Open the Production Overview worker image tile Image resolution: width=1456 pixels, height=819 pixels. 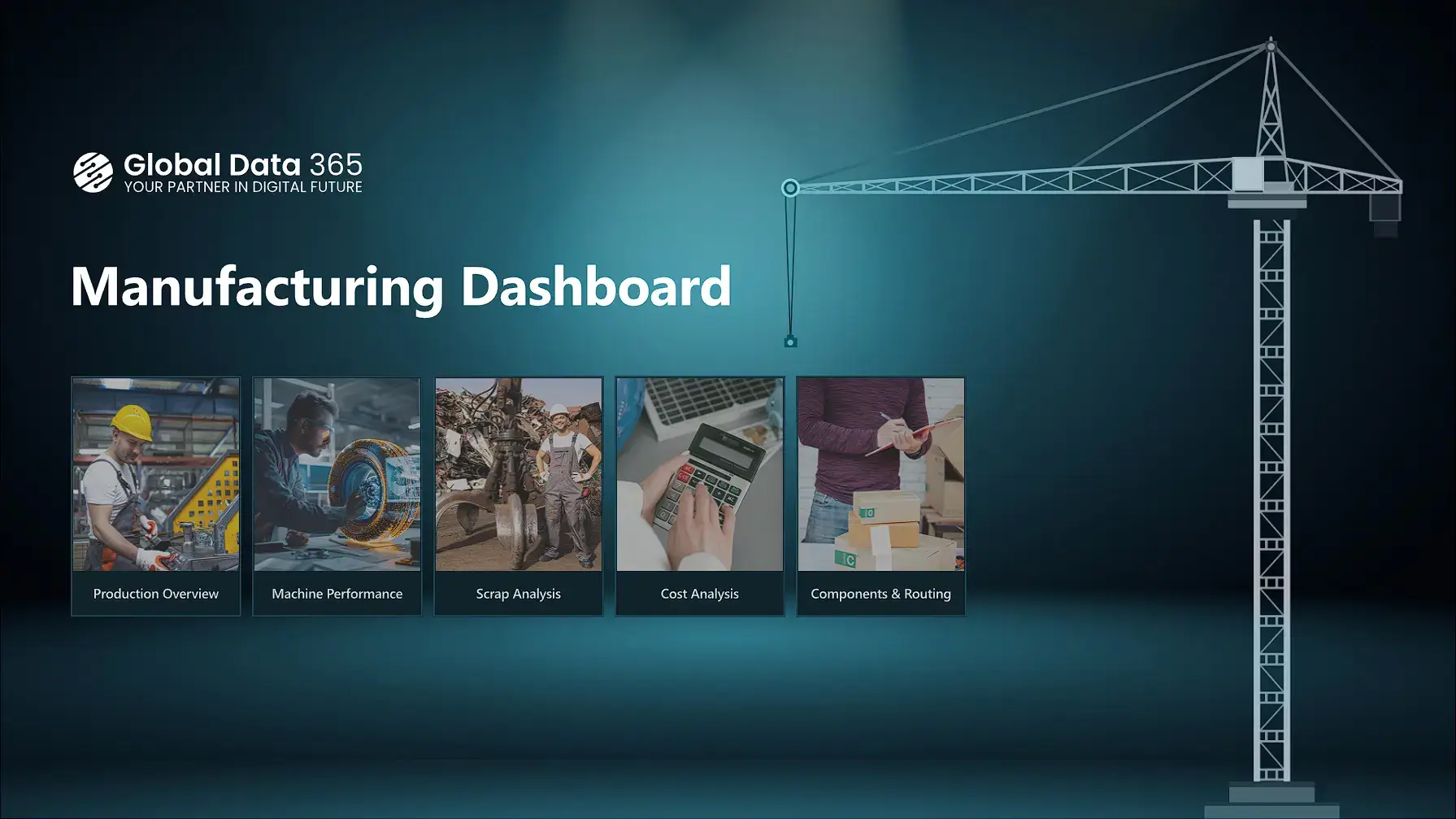click(x=156, y=474)
